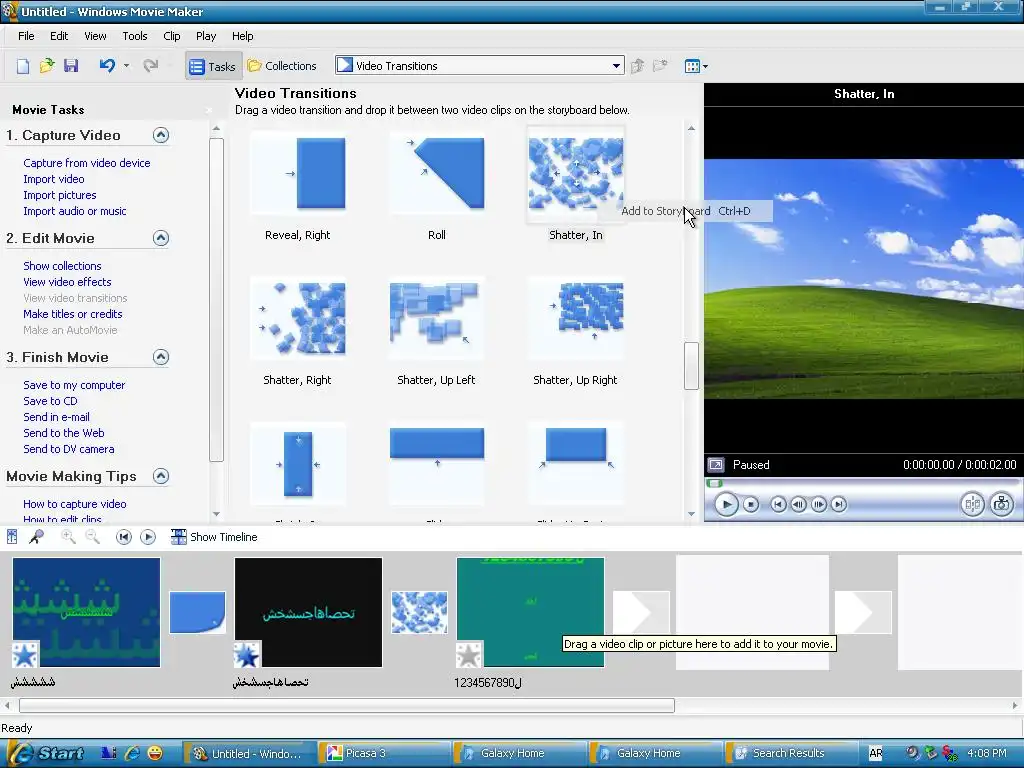Click the Split Clip icon

tap(972, 504)
